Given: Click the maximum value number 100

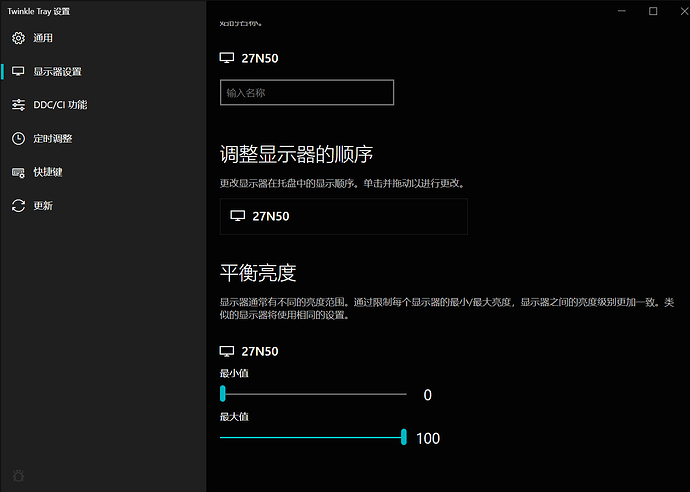Looking at the screenshot, I should tap(428, 439).
